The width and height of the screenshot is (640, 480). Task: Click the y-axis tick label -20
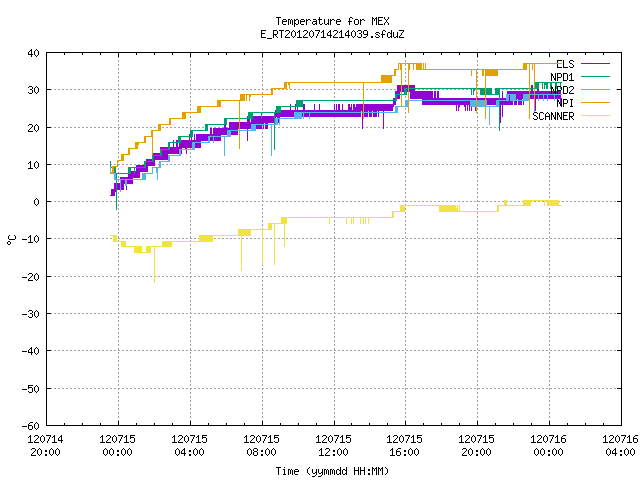(x=31, y=277)
